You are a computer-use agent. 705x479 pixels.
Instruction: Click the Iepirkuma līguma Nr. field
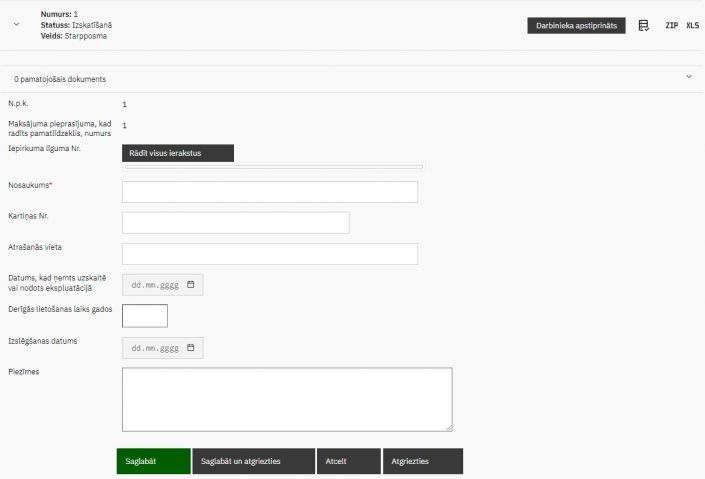[x=272, y=167]
